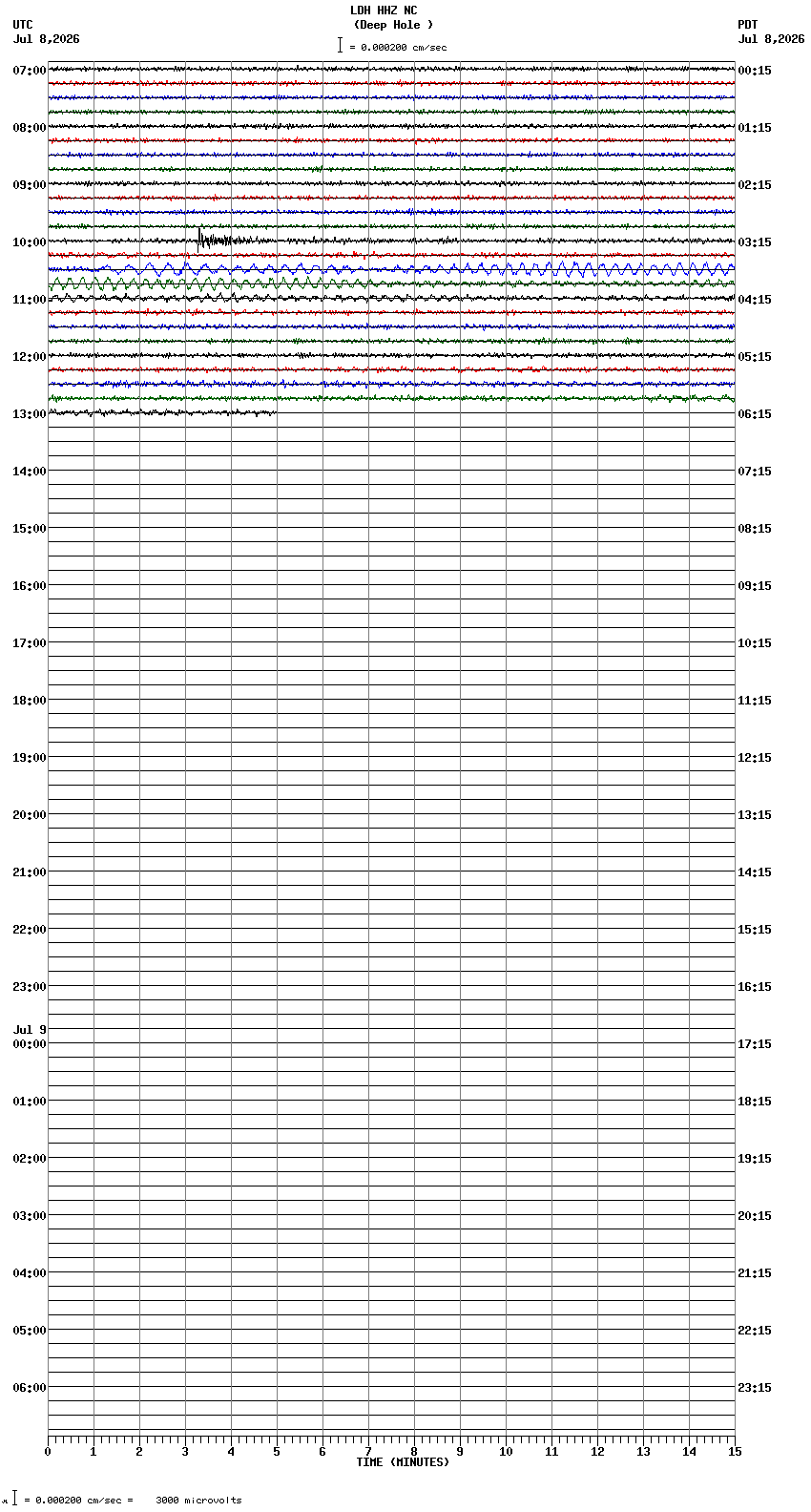
Task: Click the '15' tick on the minutes axis
Action: (735, 1452)
